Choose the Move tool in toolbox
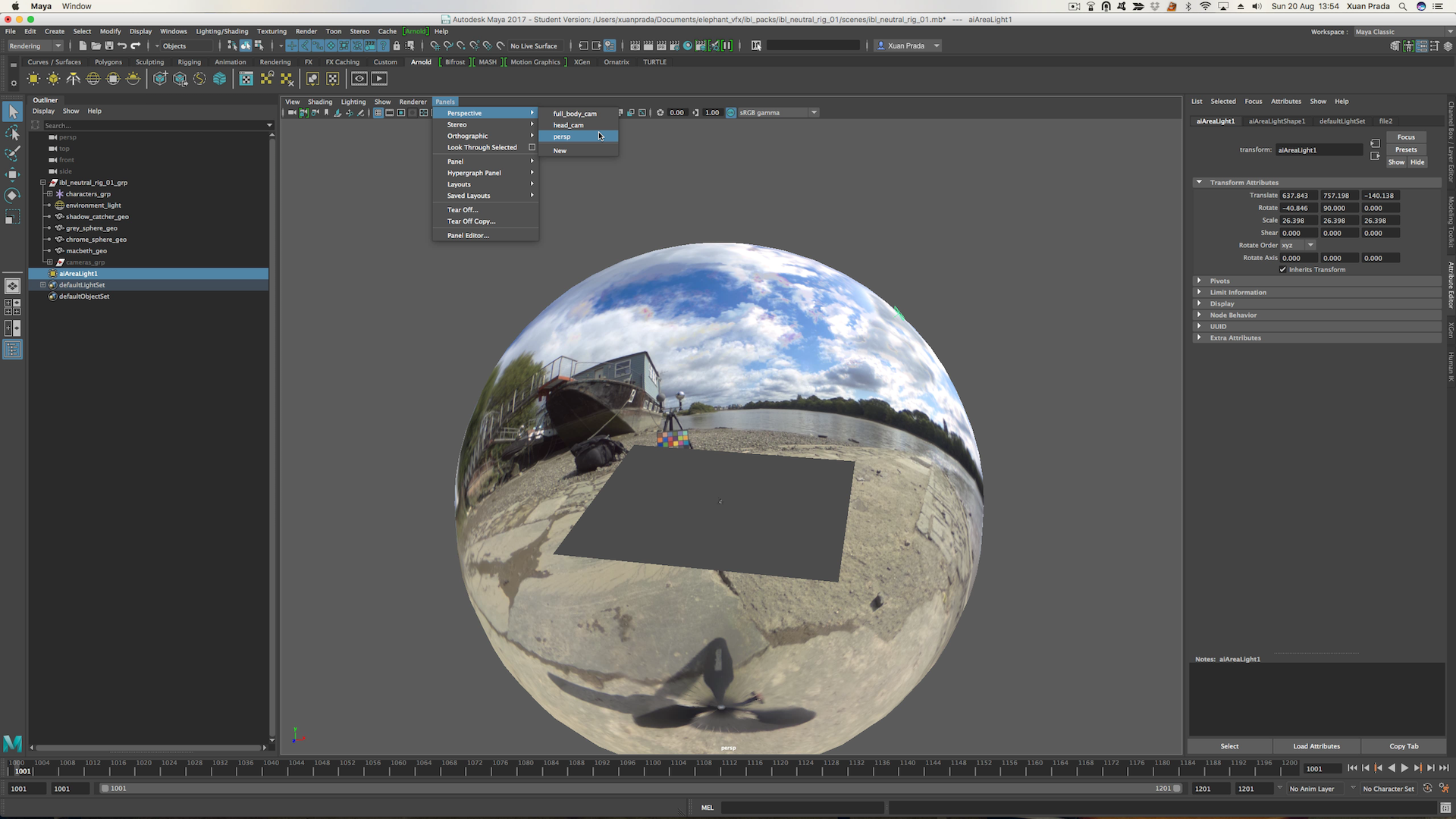This screenshot has height=819, width=1456. [x=13, y=174]
